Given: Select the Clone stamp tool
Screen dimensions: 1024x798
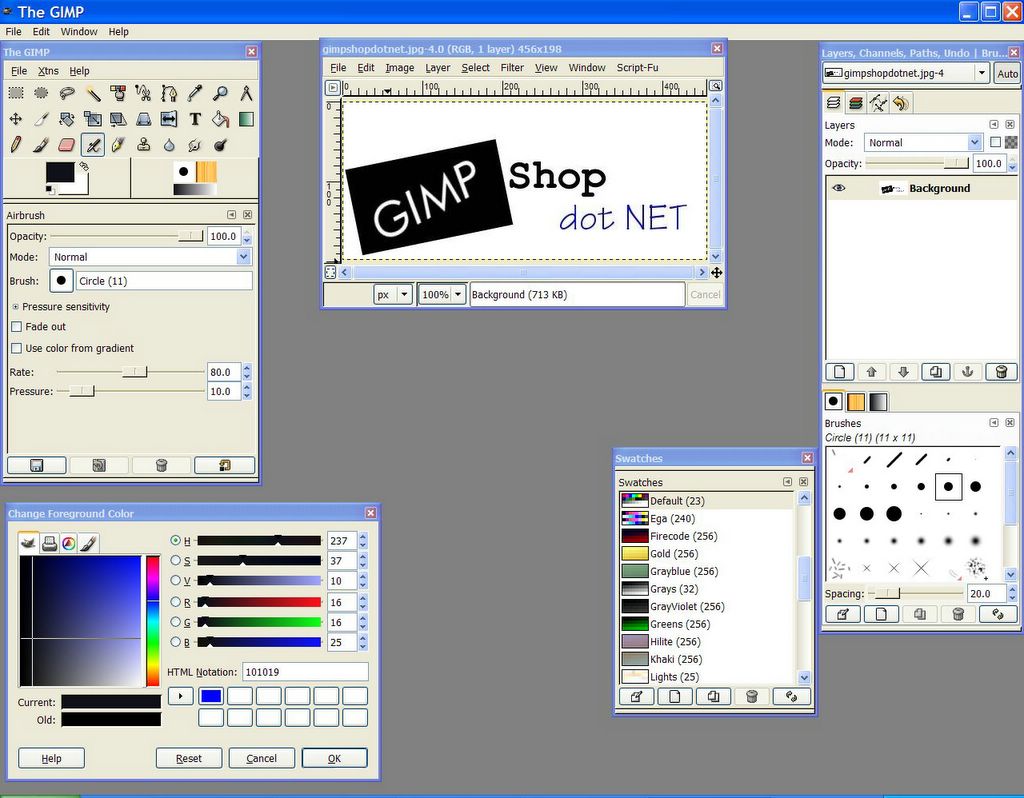Looking at the screenshot, I should point(144,144).
